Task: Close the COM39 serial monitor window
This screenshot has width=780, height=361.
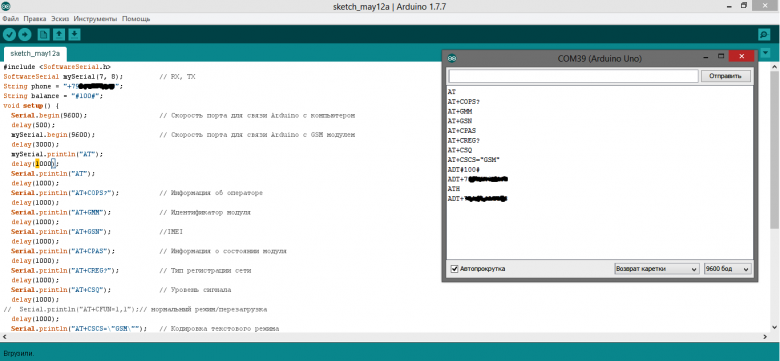Action: coord(742,56)
